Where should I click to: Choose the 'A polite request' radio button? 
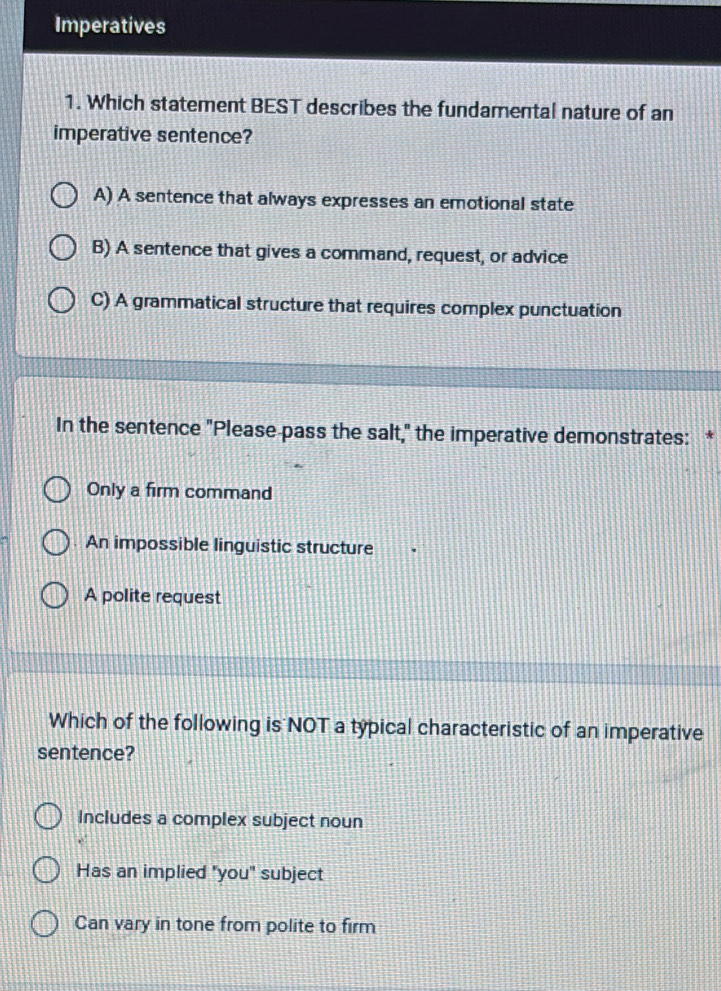[54, 596]
